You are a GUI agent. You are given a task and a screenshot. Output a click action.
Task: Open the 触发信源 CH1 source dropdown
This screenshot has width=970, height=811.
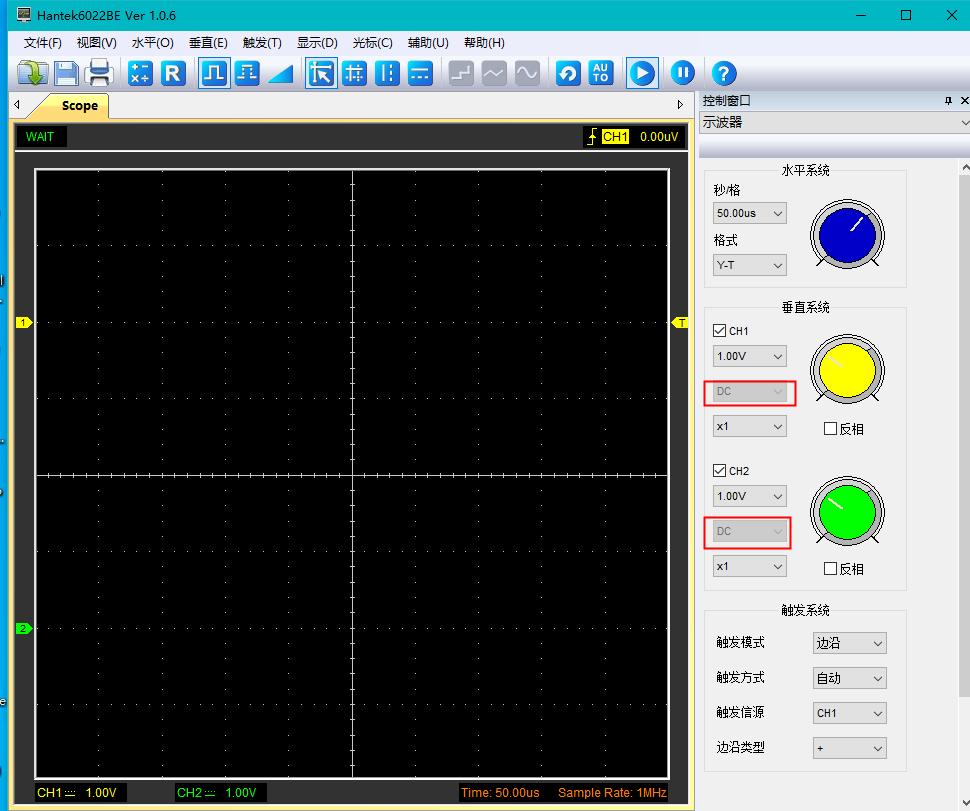[849, 713]
